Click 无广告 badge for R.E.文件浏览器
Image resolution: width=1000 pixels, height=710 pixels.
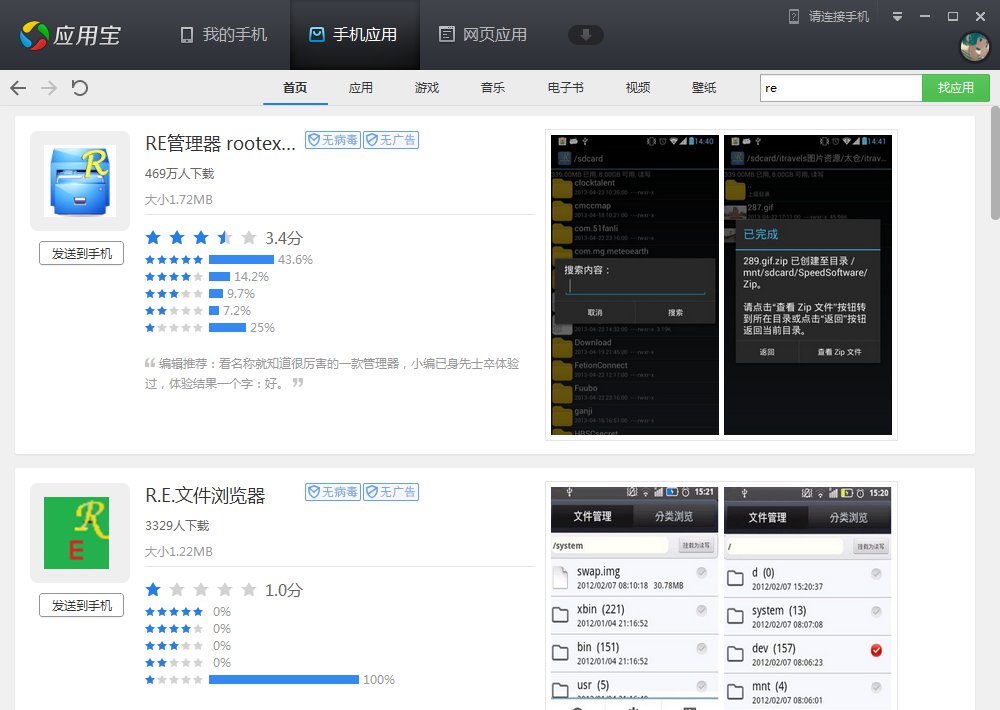391,492
